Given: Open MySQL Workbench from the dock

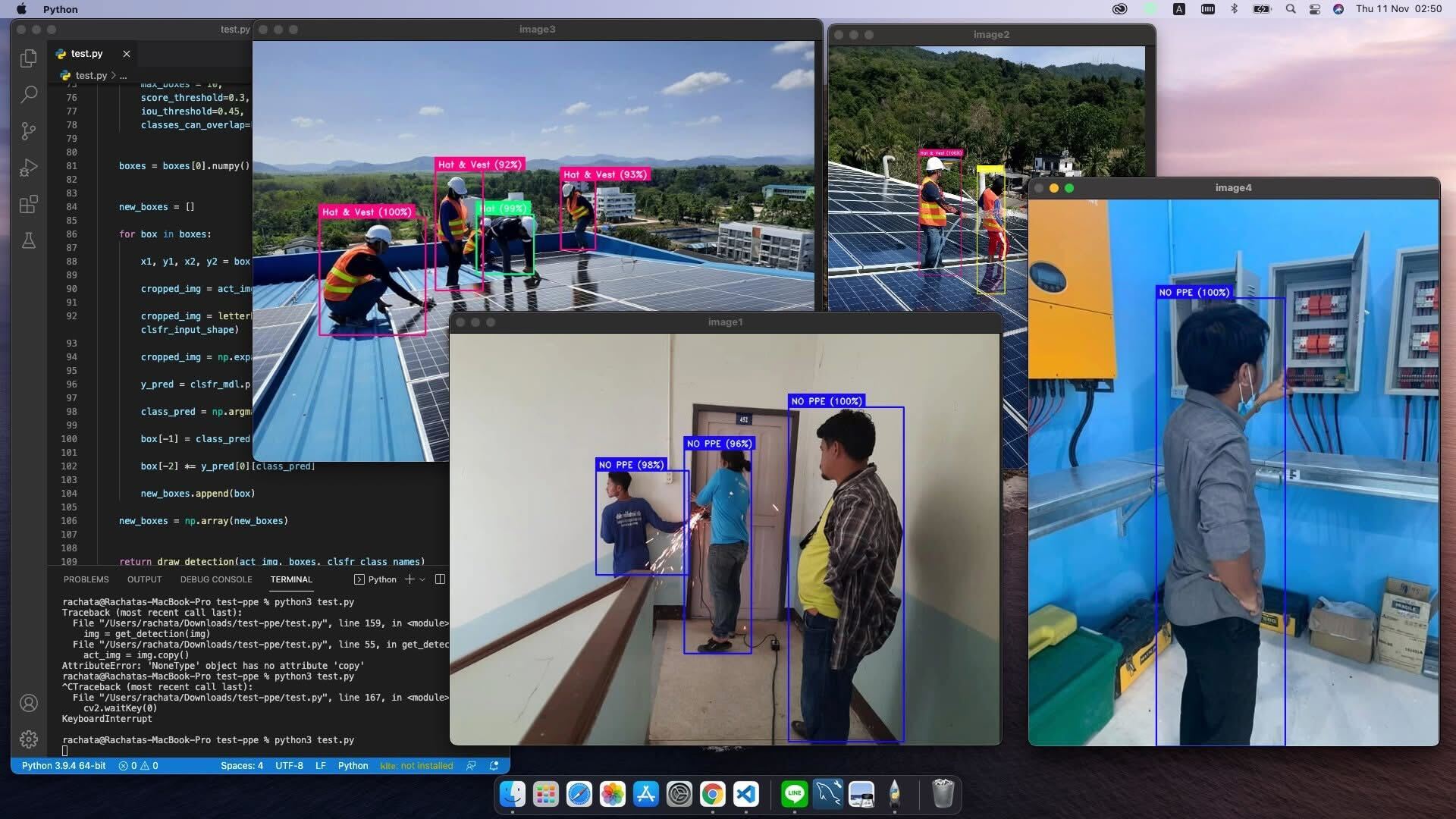Looking at the screenshot, I should [827, 794].
